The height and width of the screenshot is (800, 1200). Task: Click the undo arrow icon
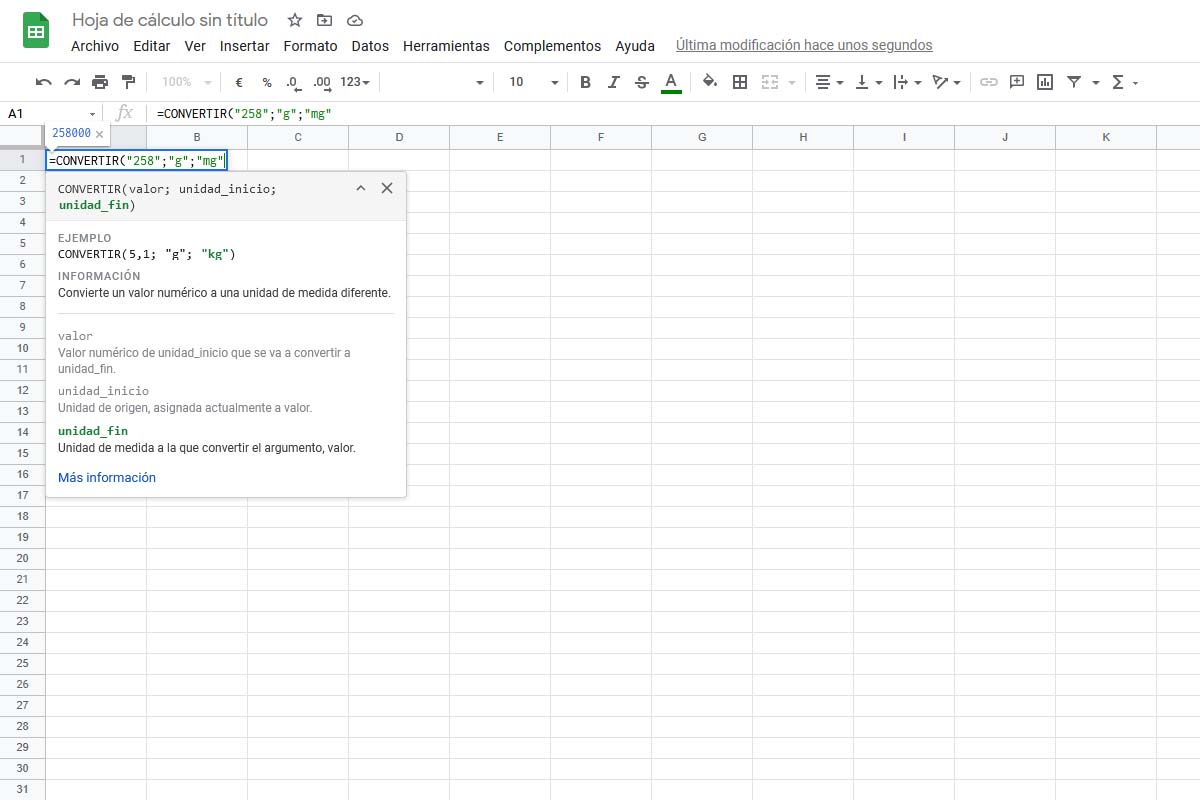point(43,82)
